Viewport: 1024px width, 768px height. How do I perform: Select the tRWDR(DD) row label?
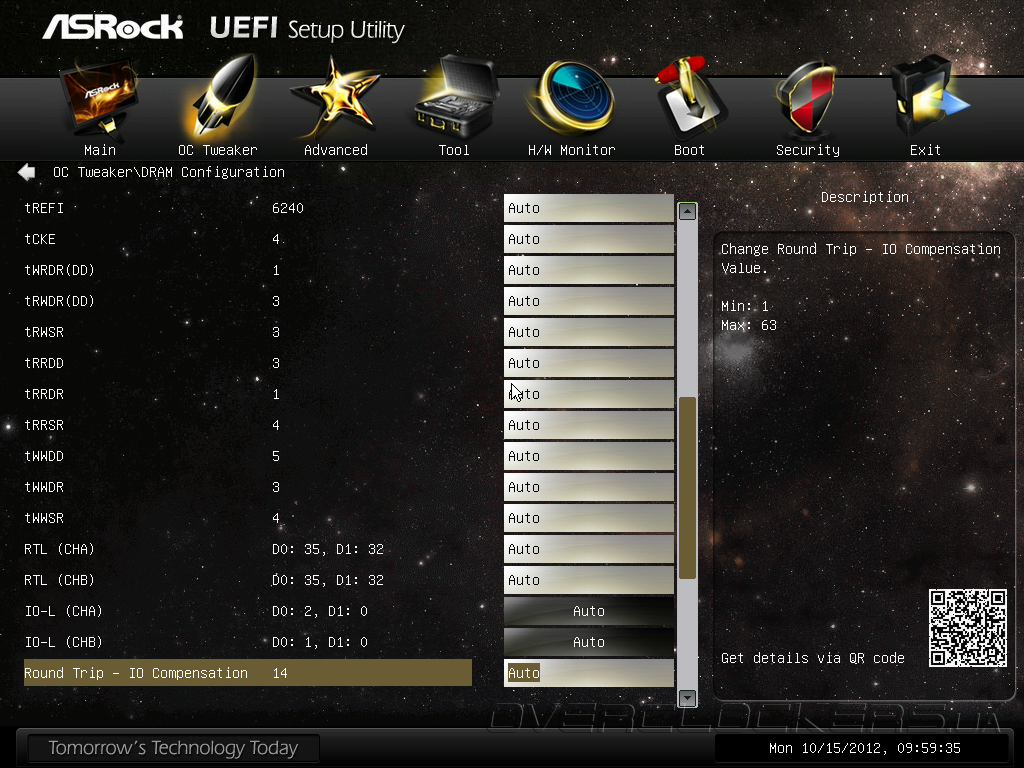(59, 301)
